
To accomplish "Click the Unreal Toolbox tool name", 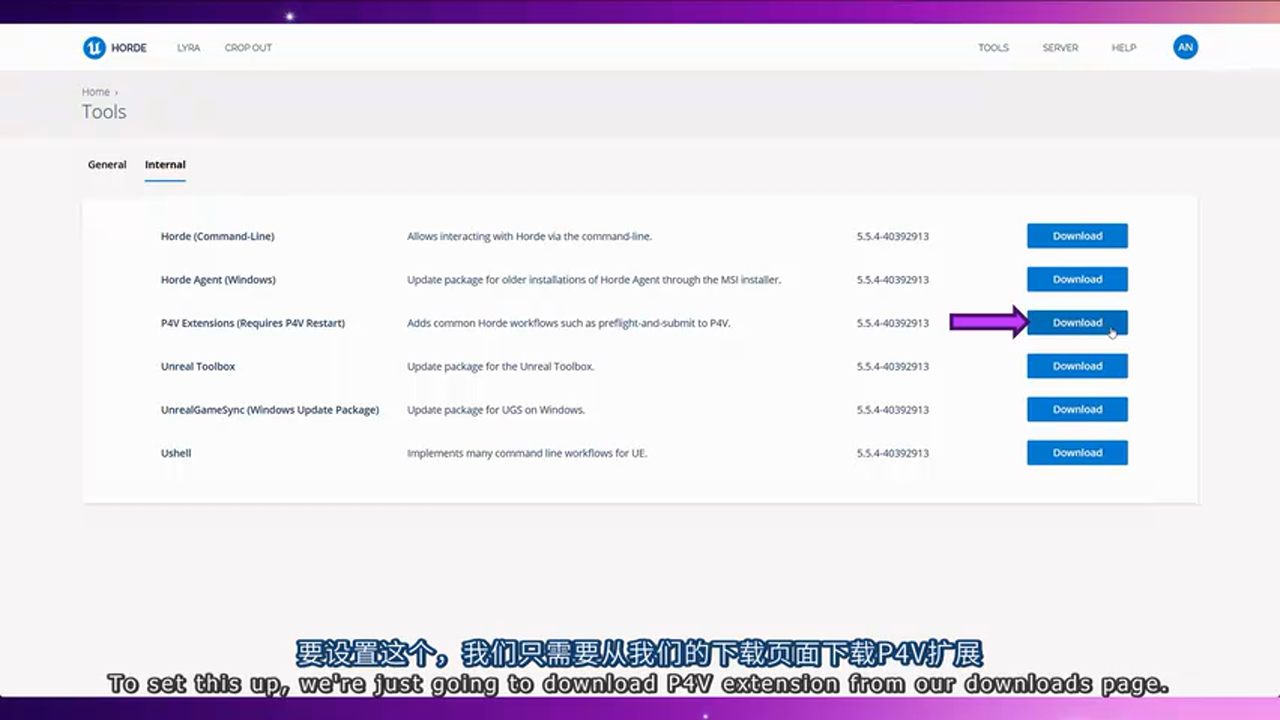I will [198, 367].
